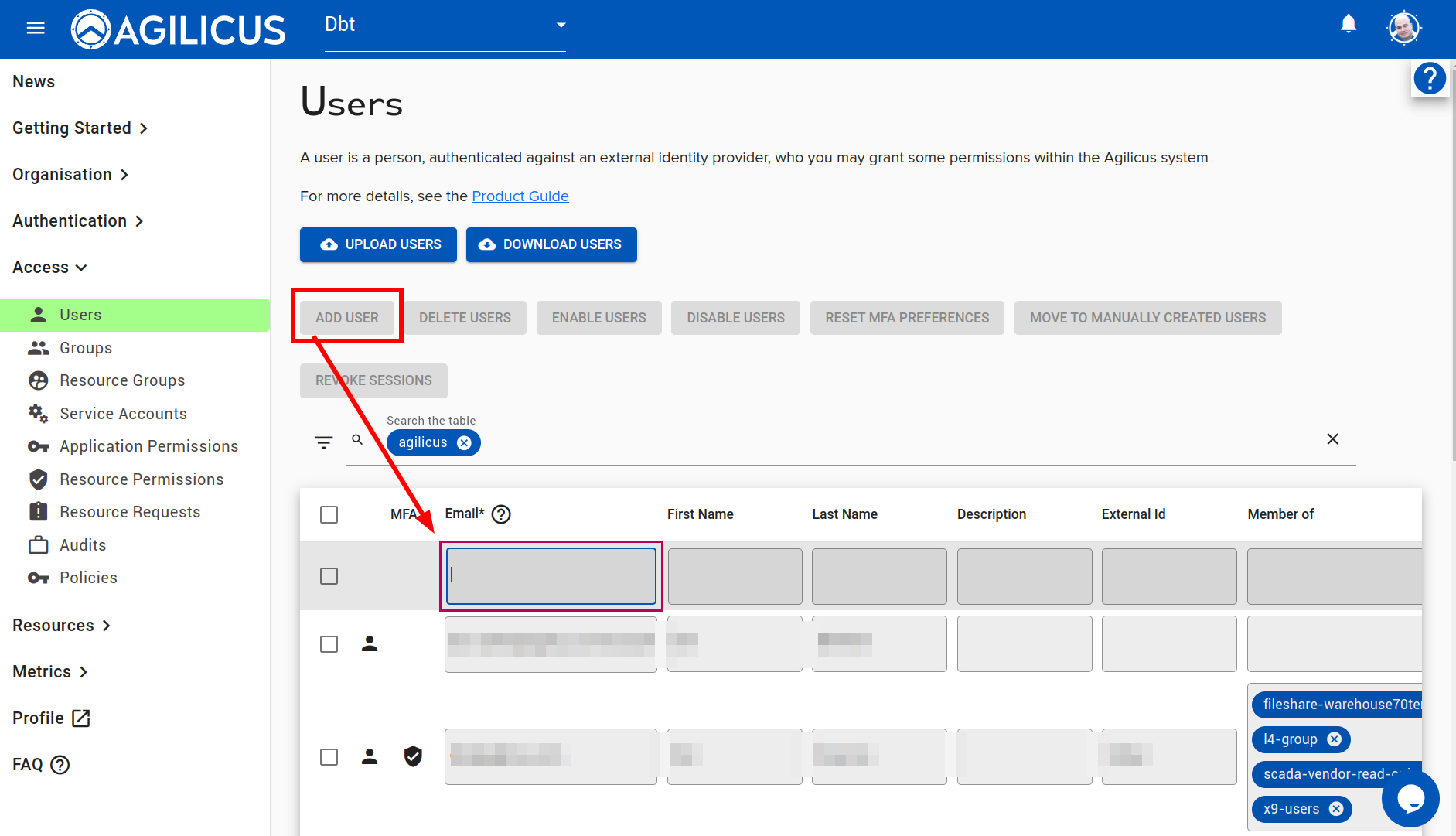Open the chat support bubble
Viewport: 1456px width, 836px height.
(1410, 798)
